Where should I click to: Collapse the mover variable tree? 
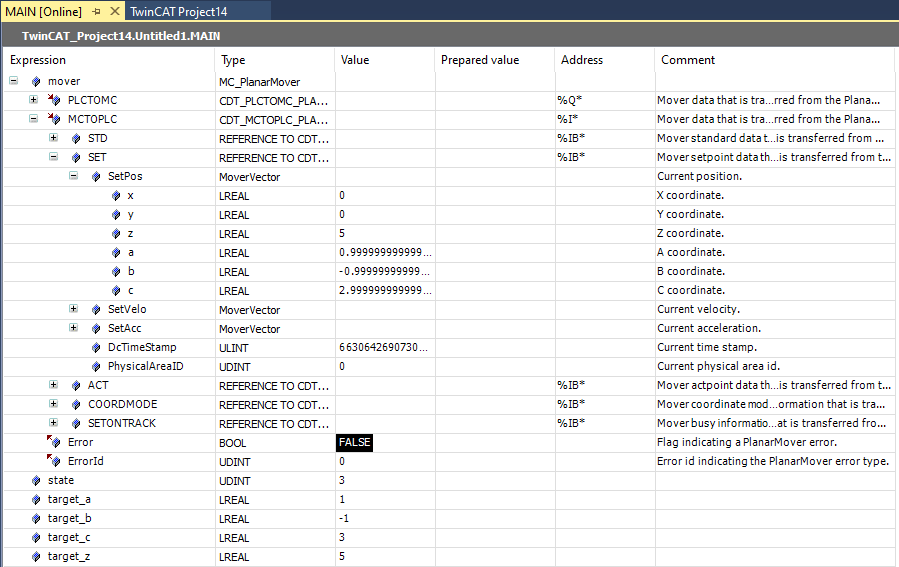pyautogui.click(x=14, y=81)
